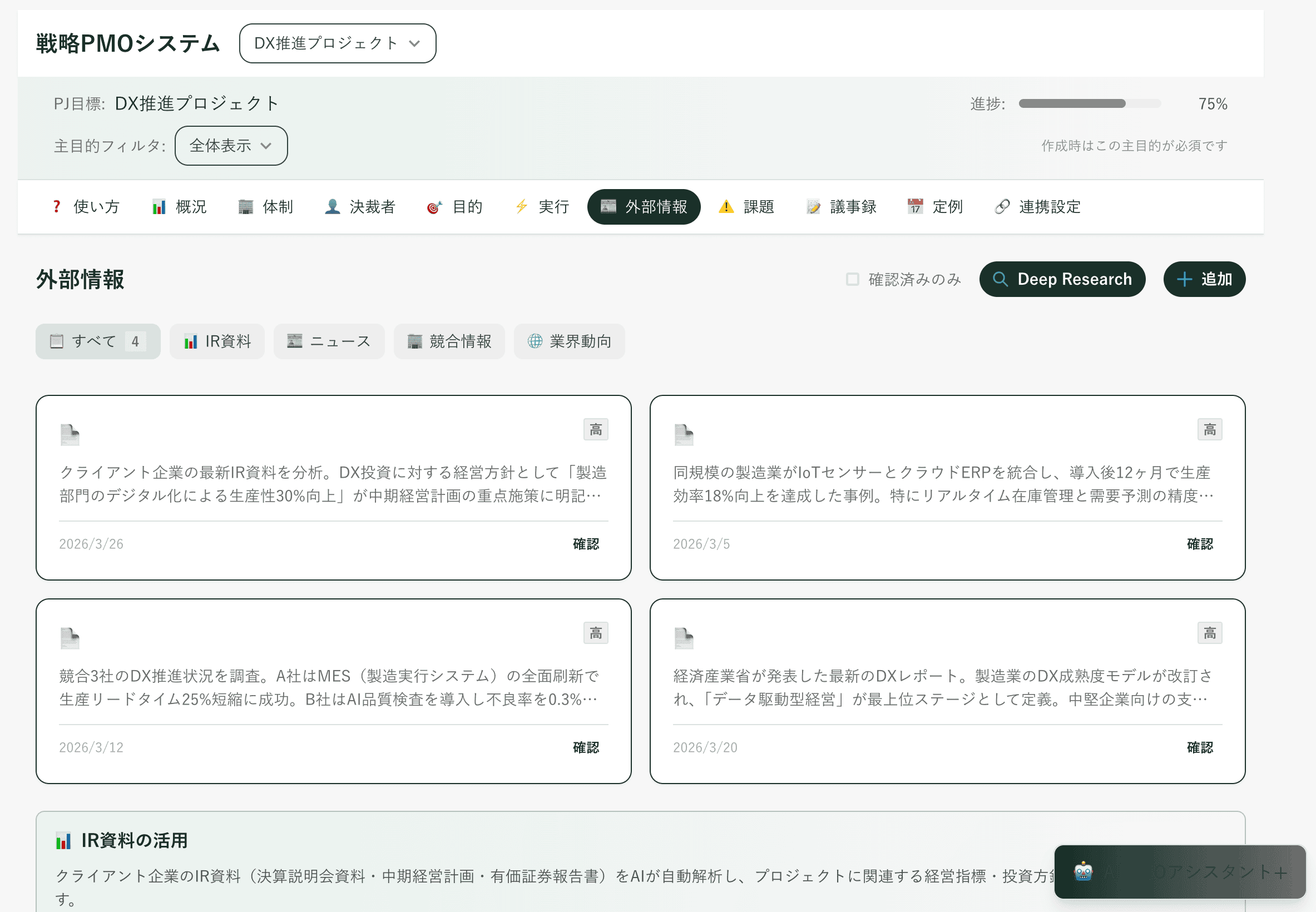1316x912 pixels.
Task: Open the 目的 purpose section icon
Action: 434,207
